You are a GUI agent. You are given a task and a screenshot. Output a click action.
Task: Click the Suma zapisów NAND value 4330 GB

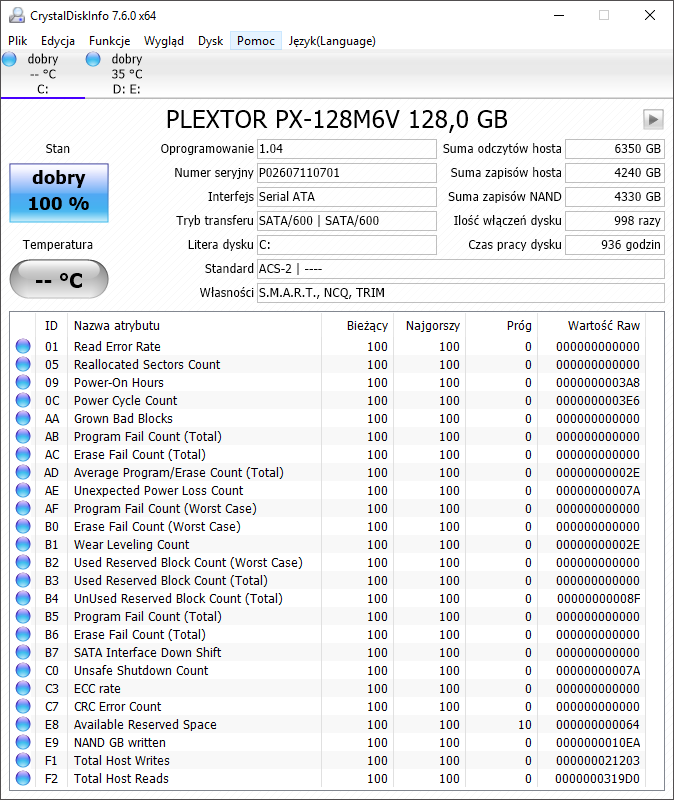tap(615, 197)
